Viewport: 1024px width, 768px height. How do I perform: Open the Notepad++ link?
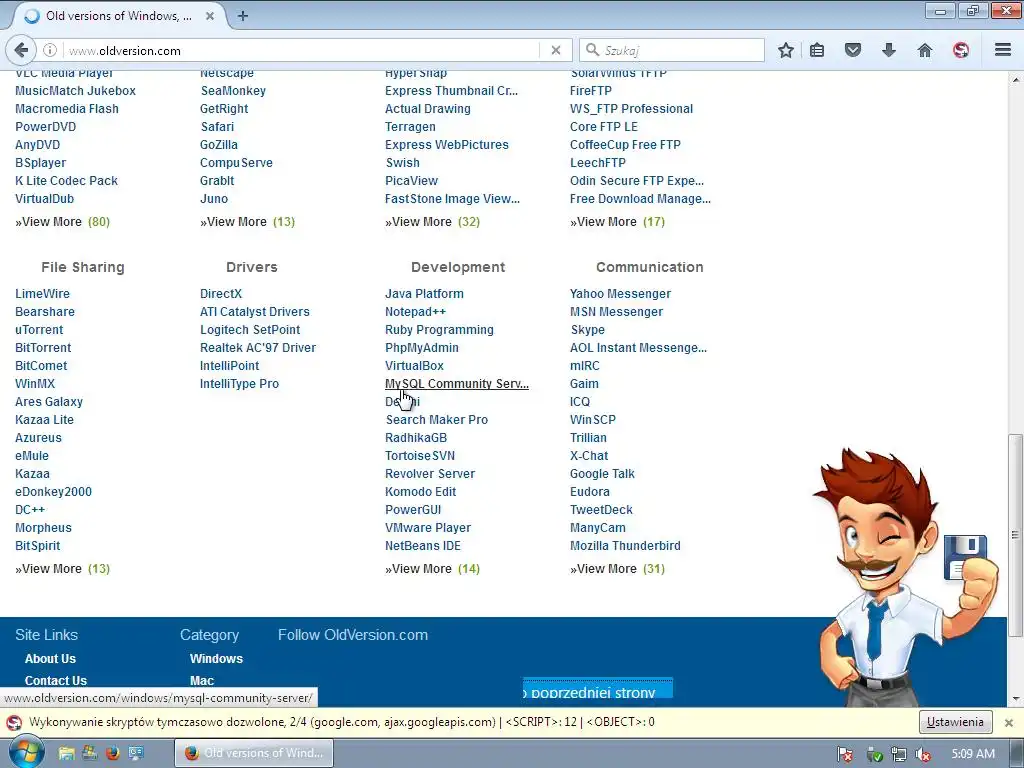pos(415,312)
